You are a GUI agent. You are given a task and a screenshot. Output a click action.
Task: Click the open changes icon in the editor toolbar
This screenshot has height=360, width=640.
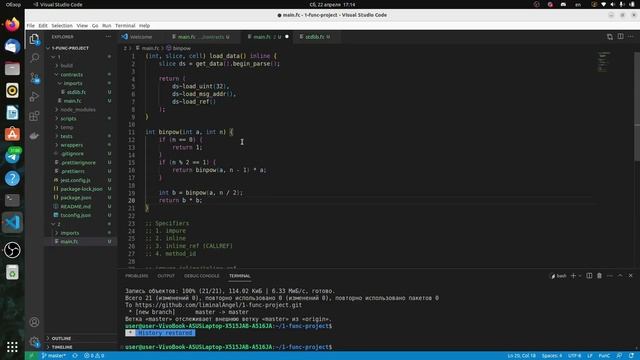pos(610,37)
